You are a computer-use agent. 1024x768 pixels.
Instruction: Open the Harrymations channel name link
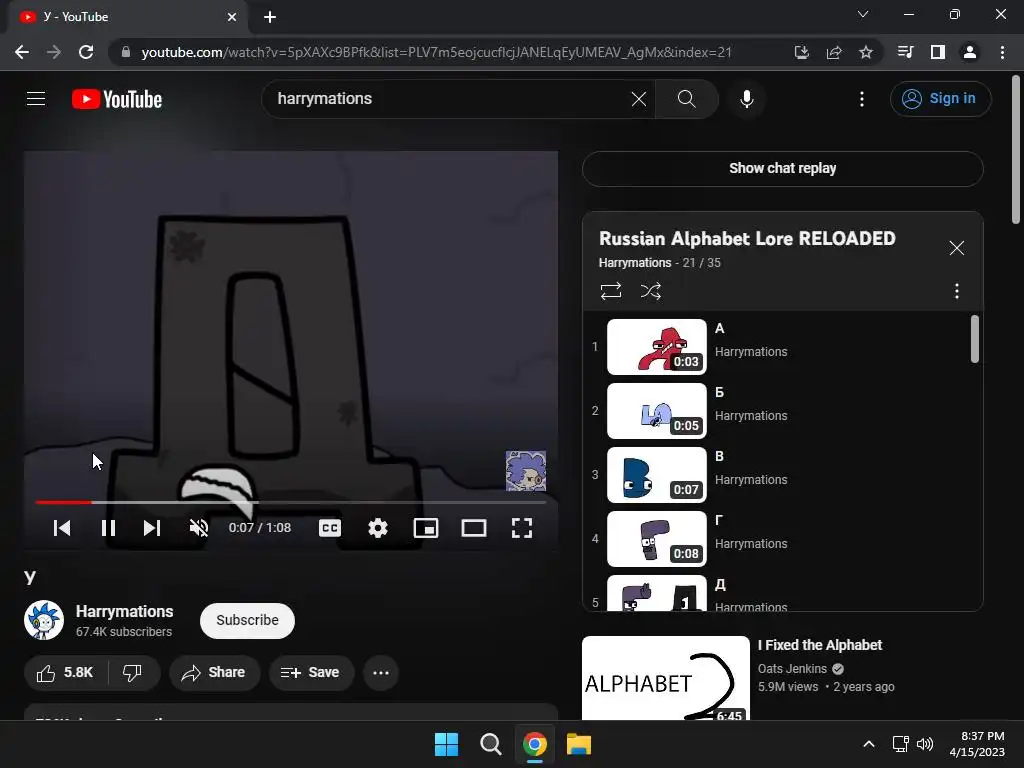click(x=124, y=611)
